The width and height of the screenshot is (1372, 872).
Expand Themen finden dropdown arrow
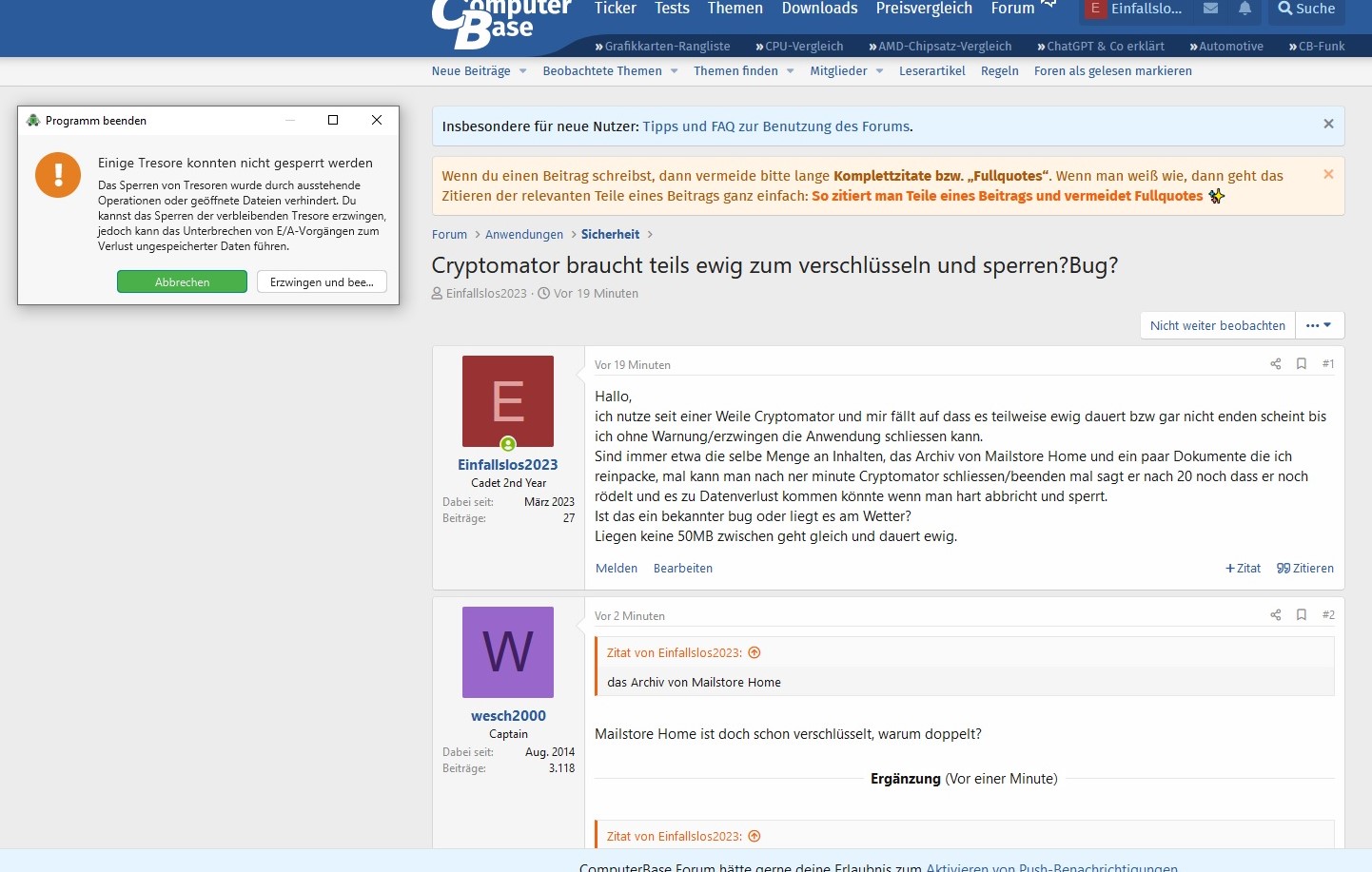[790, 71]
